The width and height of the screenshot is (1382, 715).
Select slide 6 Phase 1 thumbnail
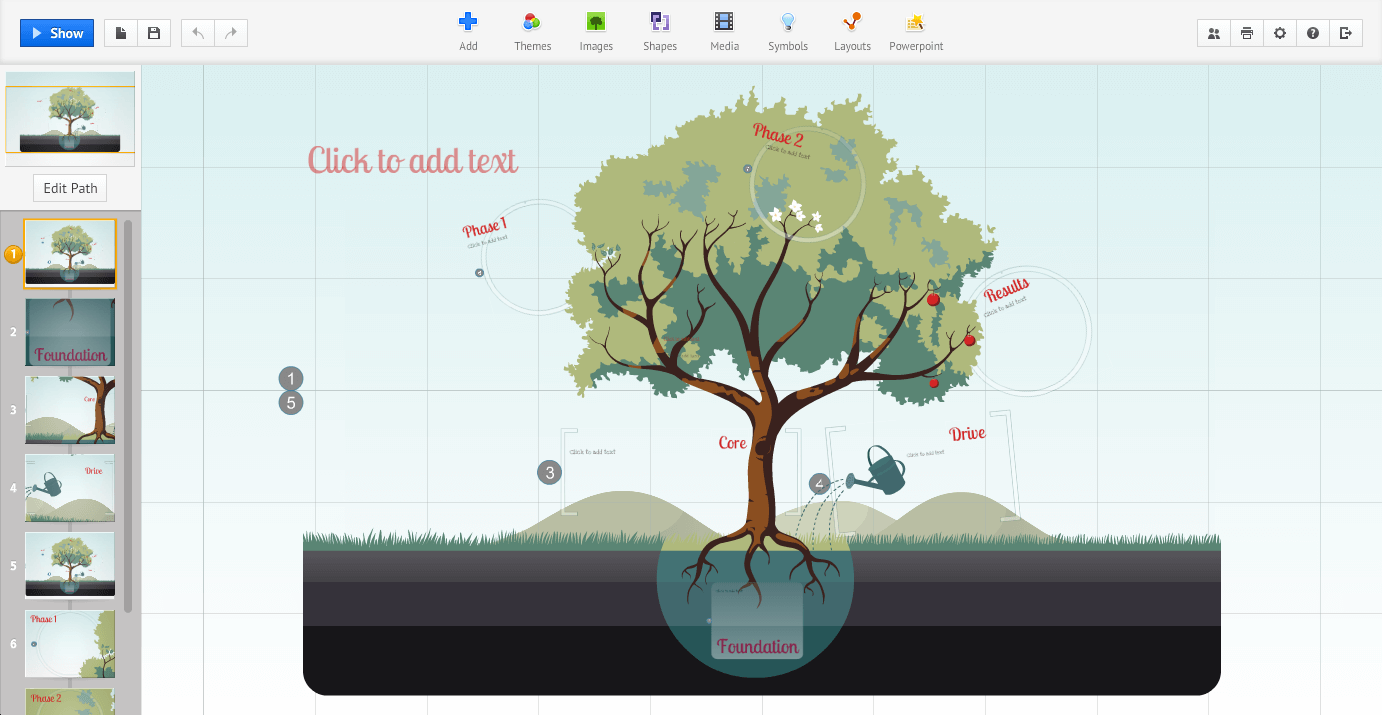click(x=70, y=644)
